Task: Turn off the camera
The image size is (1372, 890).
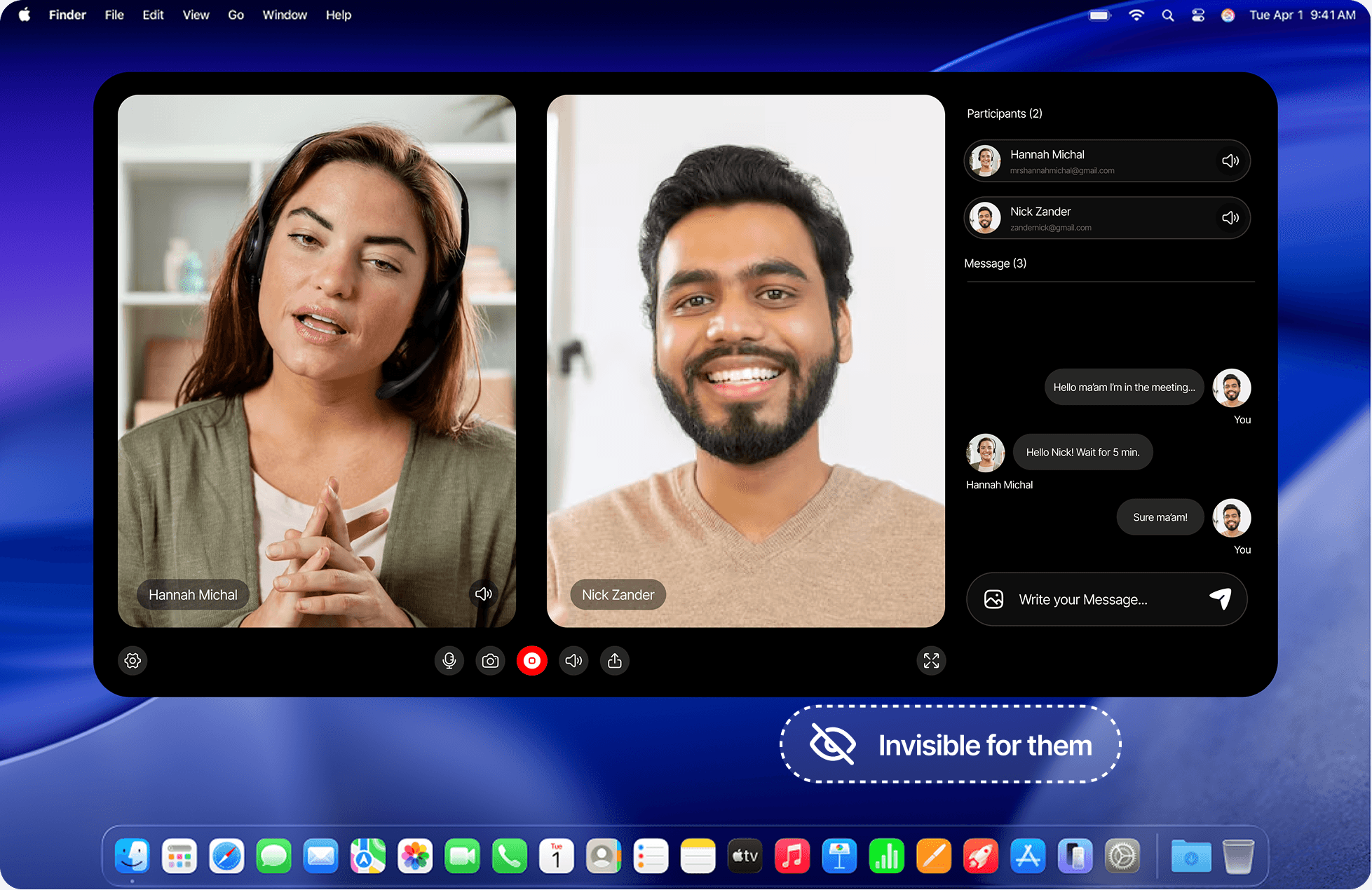Action: coord(491,660)
